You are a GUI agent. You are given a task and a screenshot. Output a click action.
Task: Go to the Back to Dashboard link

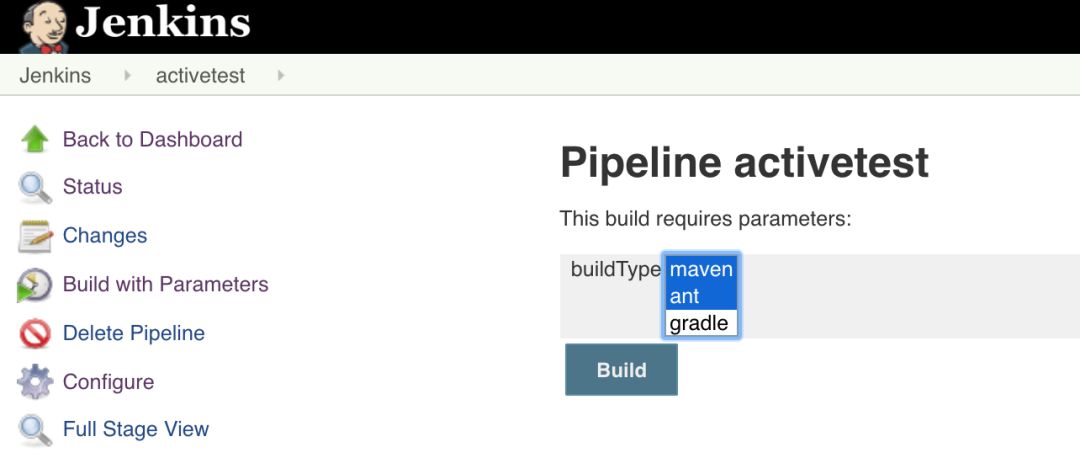click(152, 140)
